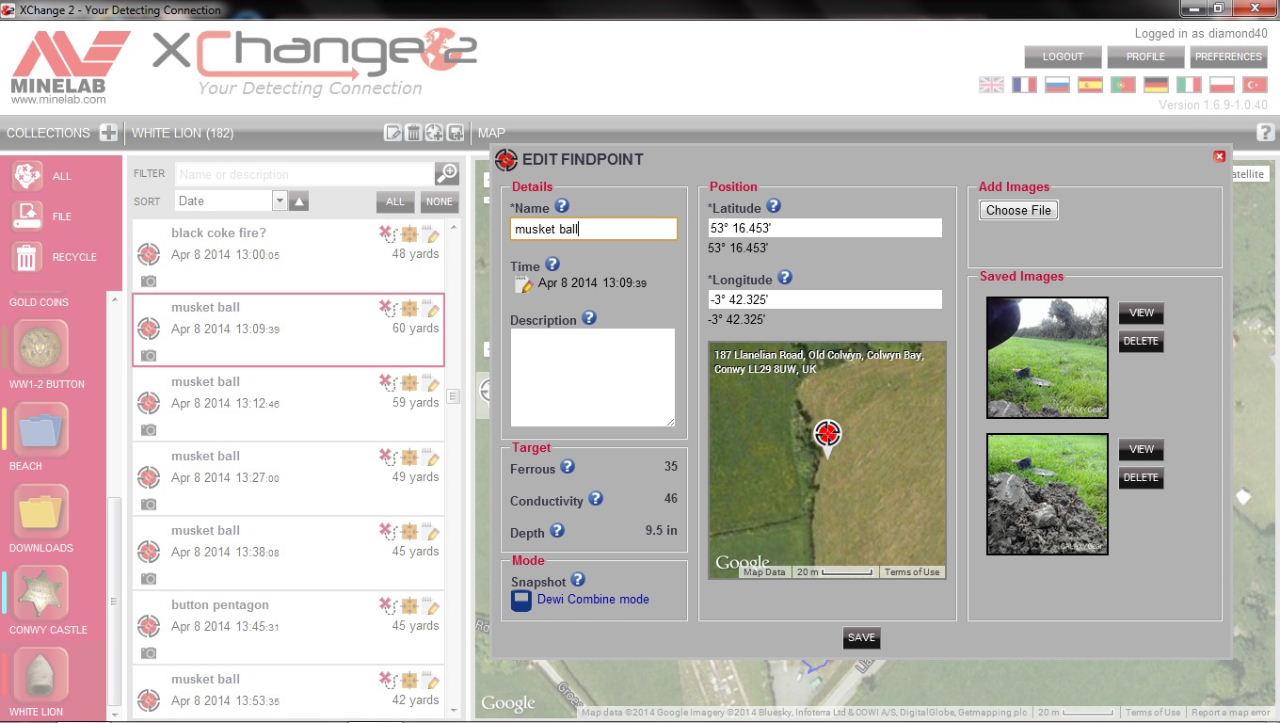Switch language to Spanish flag
This screenshot has width=1280, height=723.
point(1090,85)
